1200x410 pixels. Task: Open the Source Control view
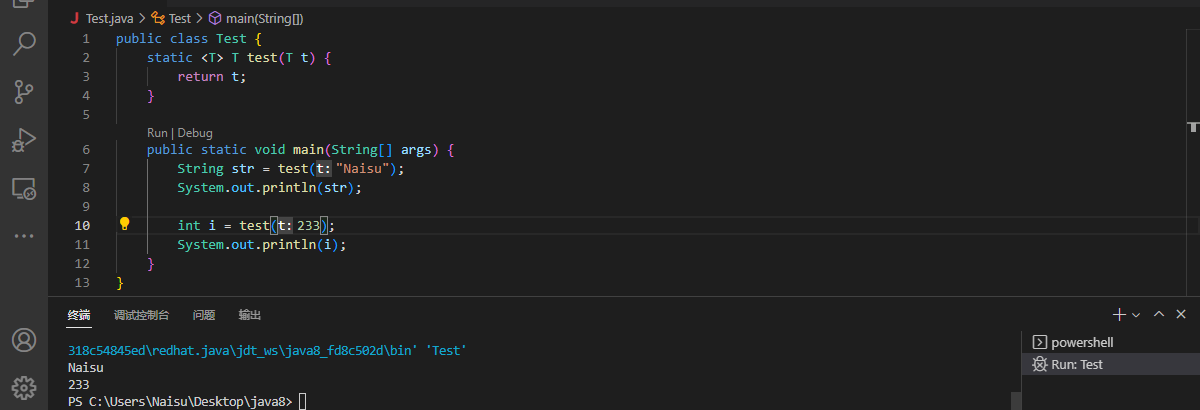coord(24,92)
